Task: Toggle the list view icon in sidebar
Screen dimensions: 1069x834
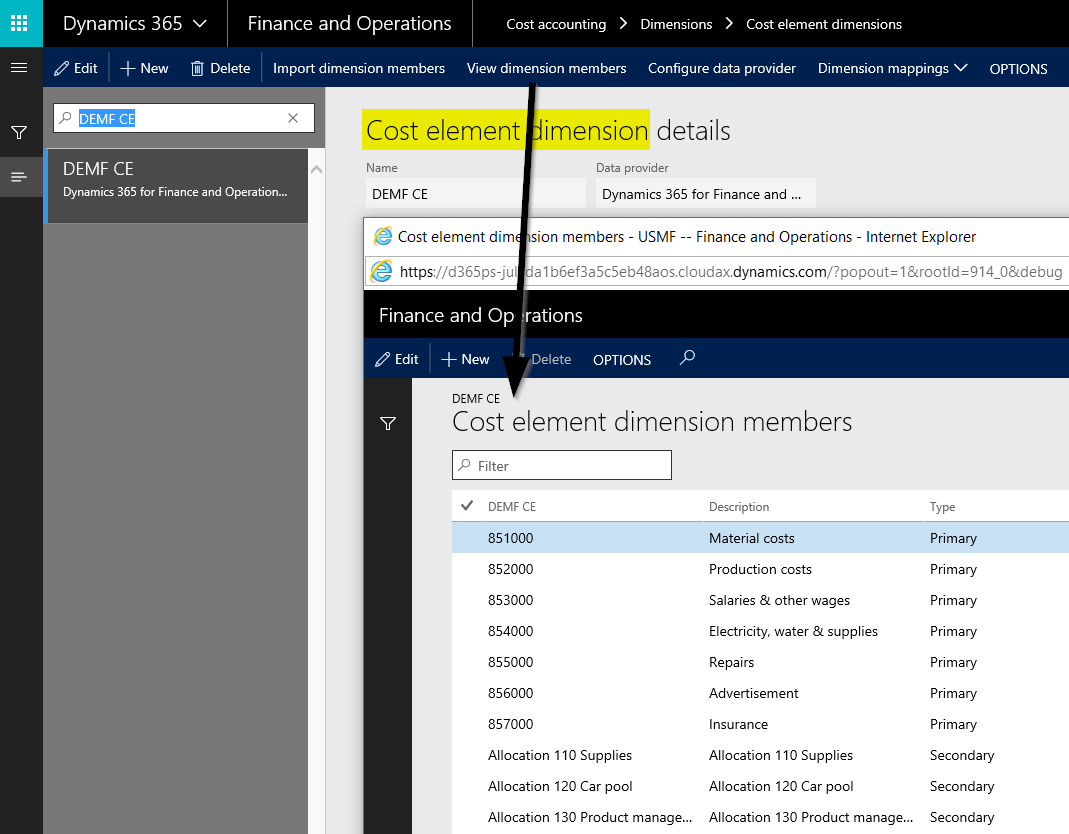Action: 19,177
